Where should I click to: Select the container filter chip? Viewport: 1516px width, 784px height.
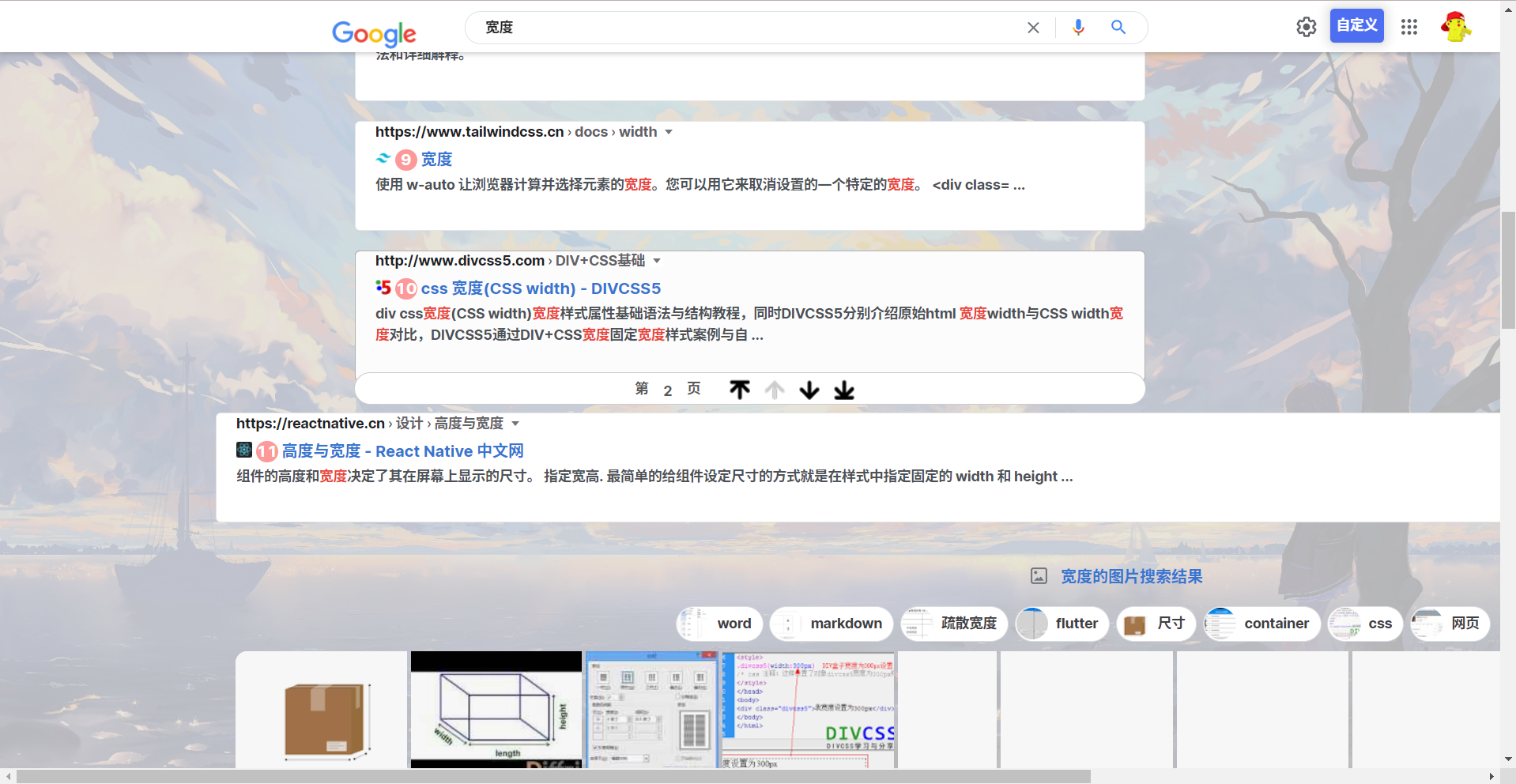[x=1262, y=624]
